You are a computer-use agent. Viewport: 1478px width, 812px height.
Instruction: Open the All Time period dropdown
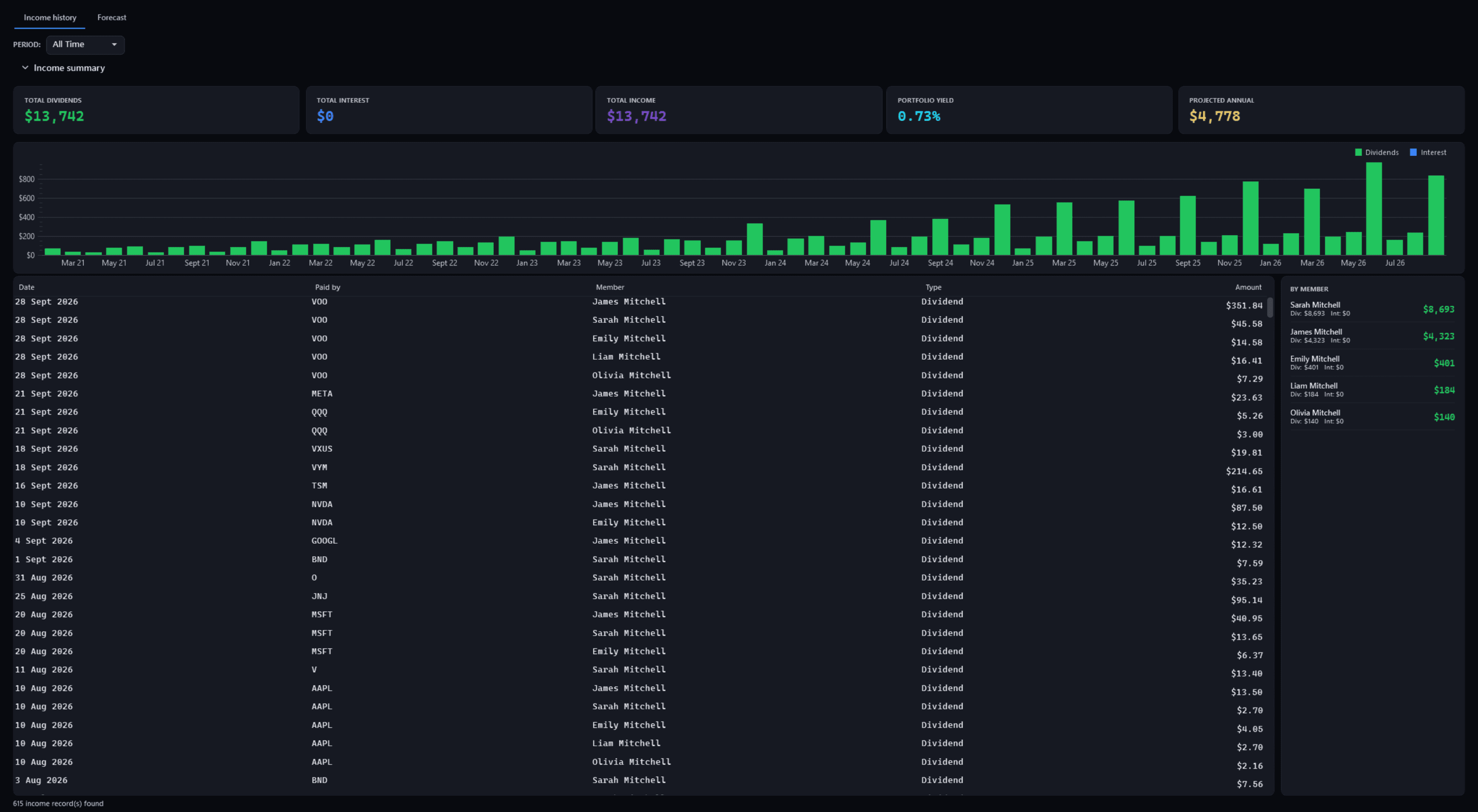85,44
